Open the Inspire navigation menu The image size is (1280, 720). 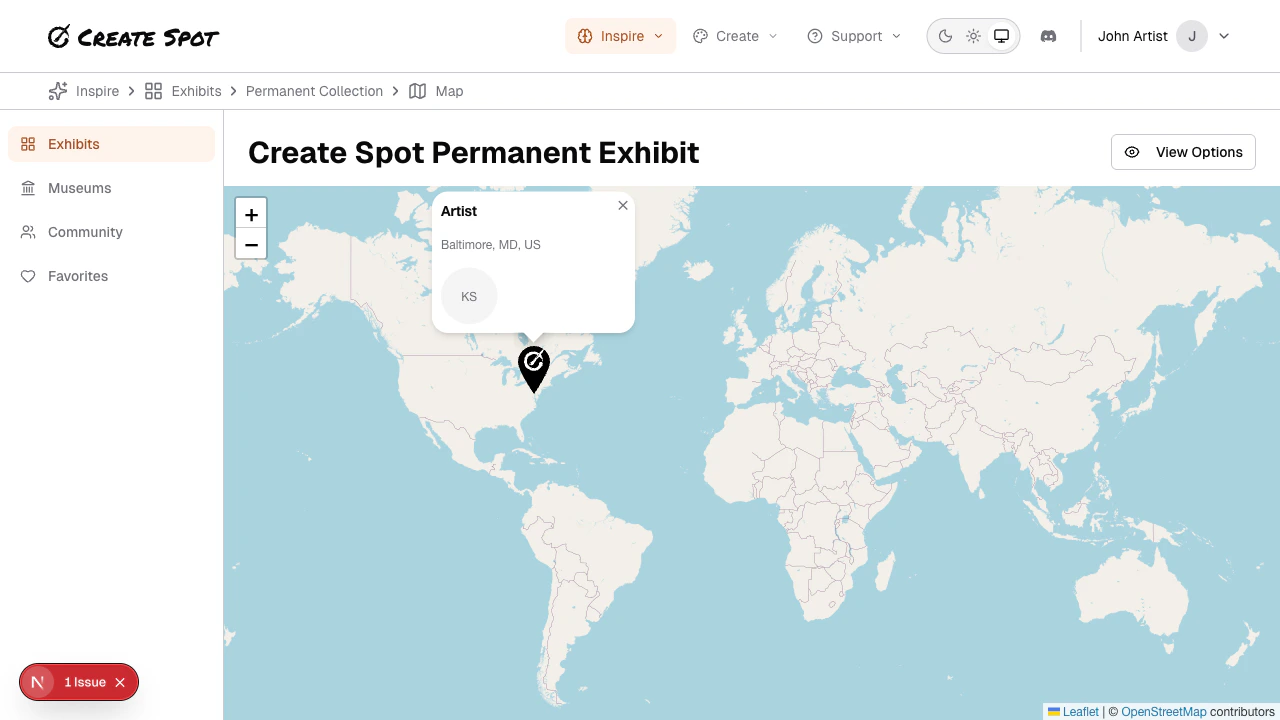click(x=620, y=36)
